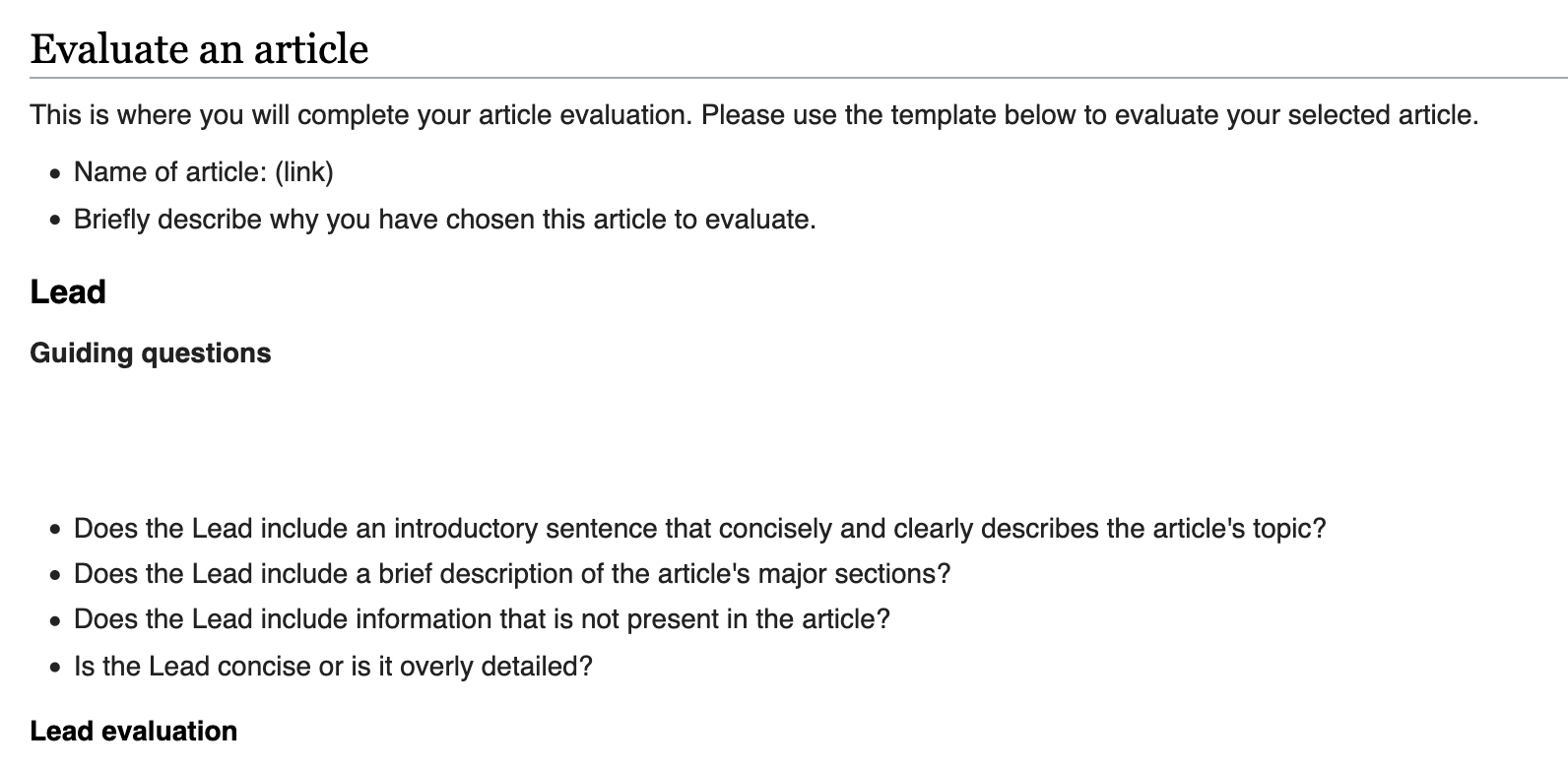Viewport: 1568px width, 770px height.
Task: Click the bullet before 'Name of article'
Action: (x=55, y=174)
